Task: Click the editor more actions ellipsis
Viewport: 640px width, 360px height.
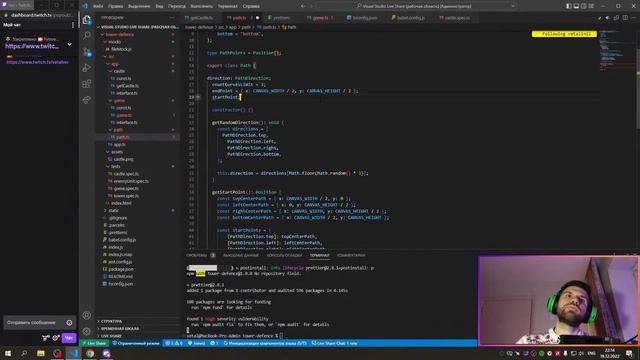Action: (634, 18)
